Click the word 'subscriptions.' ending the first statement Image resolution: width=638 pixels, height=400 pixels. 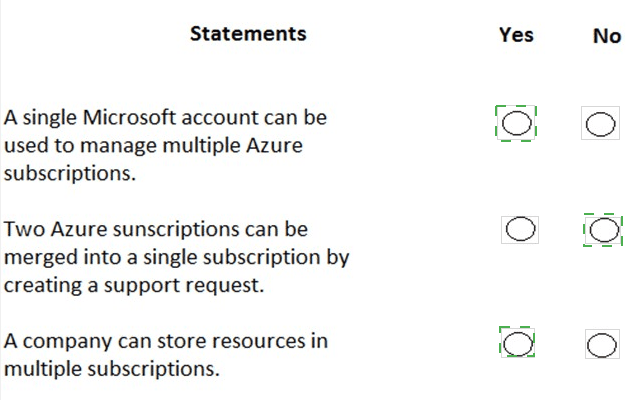69,172
